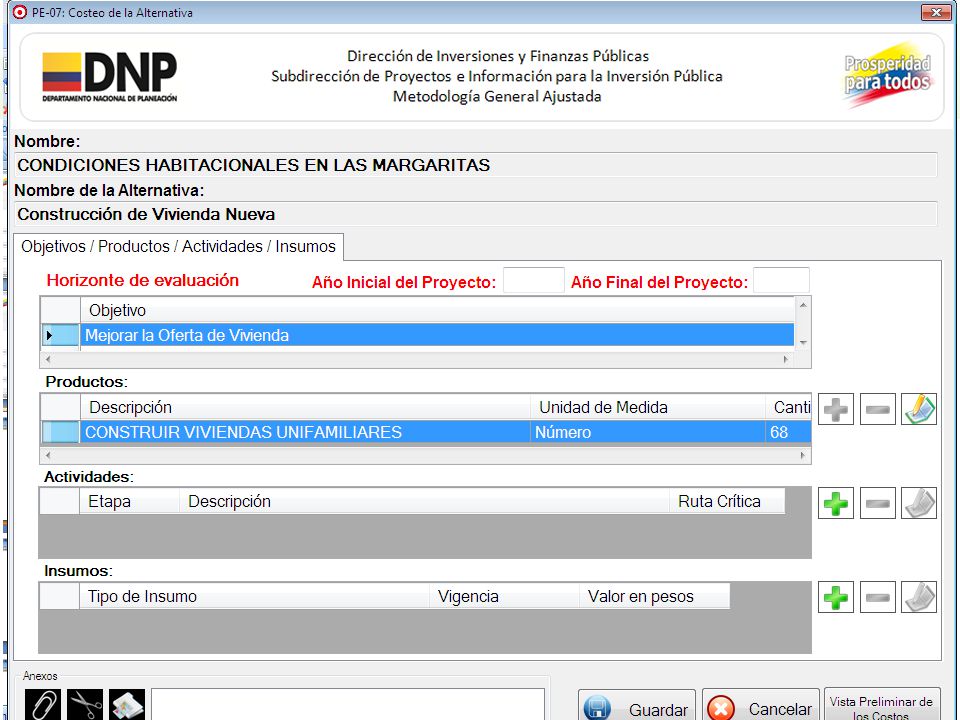Click the Año Inicial del Proyecto field
This screenshot has width=960, height=720.
(x=533, y=280)
